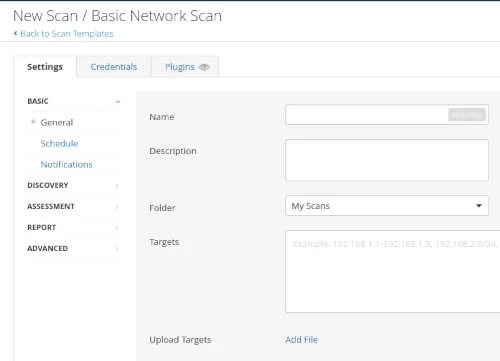
Task: Click Add File to upload targets
Action: coord(301,340)
